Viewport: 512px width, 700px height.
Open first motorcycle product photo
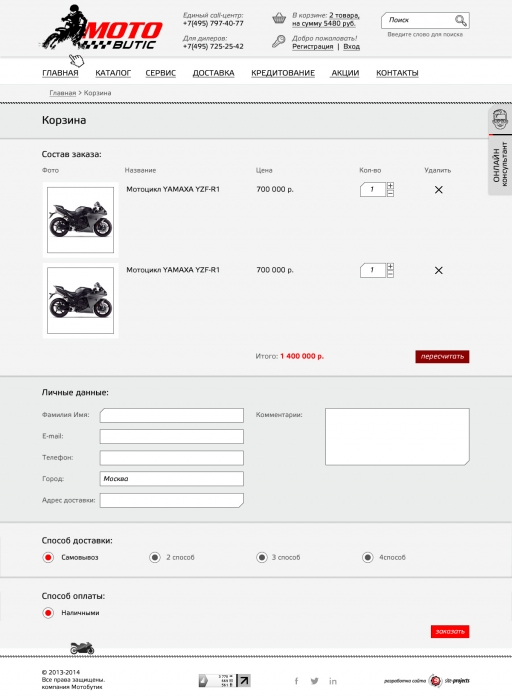coord(80,220)
